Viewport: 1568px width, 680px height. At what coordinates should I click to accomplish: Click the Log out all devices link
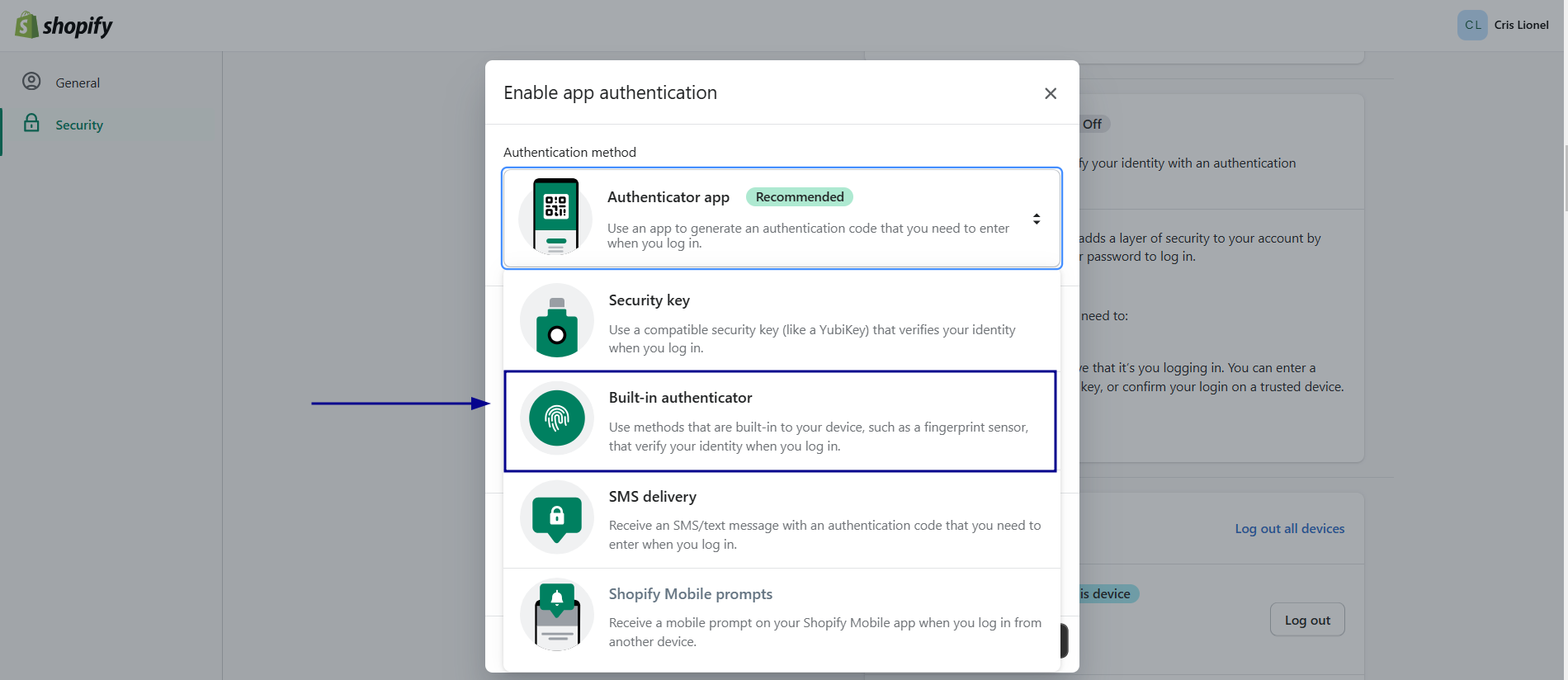click(1290, 529)
